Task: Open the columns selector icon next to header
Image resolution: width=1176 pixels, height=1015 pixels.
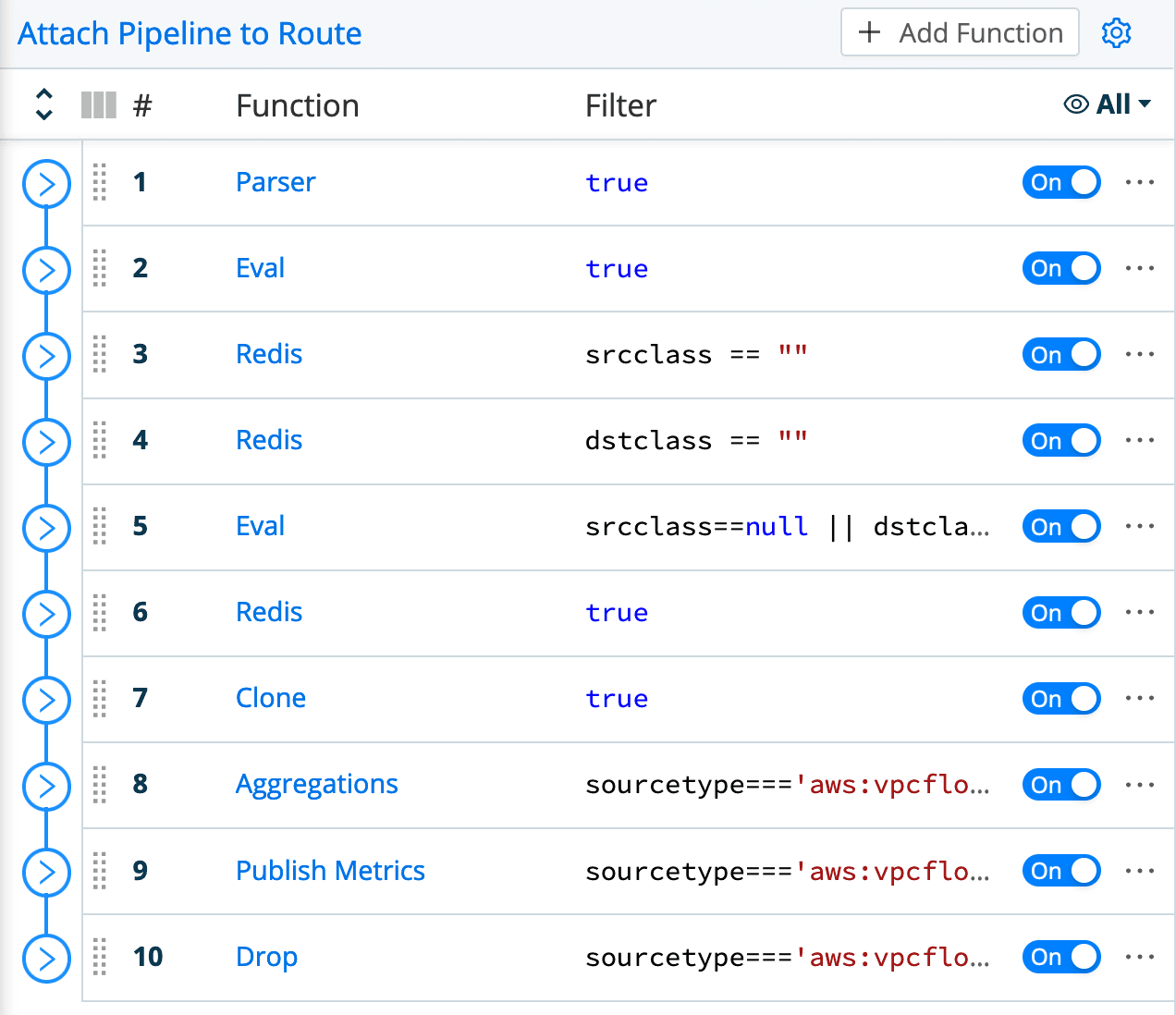Action: click(97, 104)
